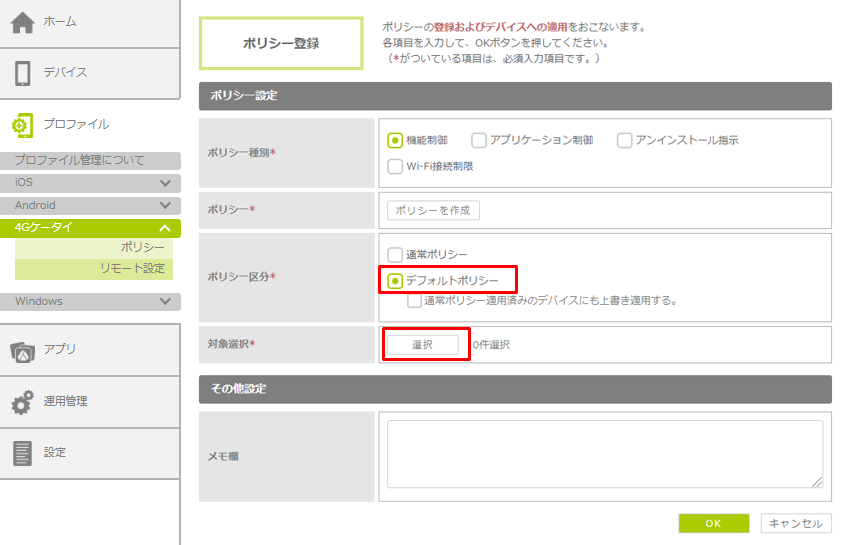The height and width of the screenshot is (545, 858).
Task: Expand the Windows section
Action: (x=165, y=301)
